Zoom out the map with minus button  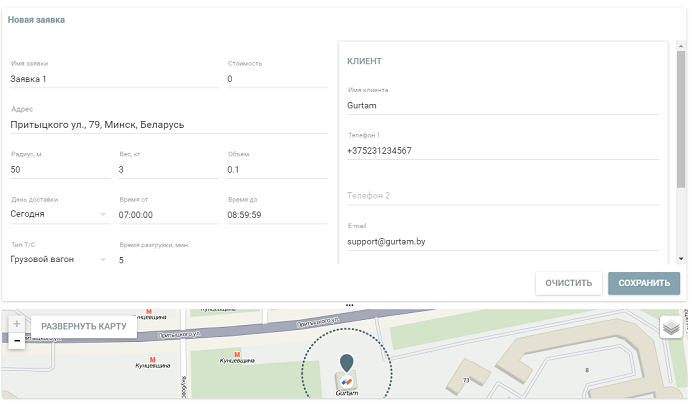pyautogui.click(x=17, y=342)
